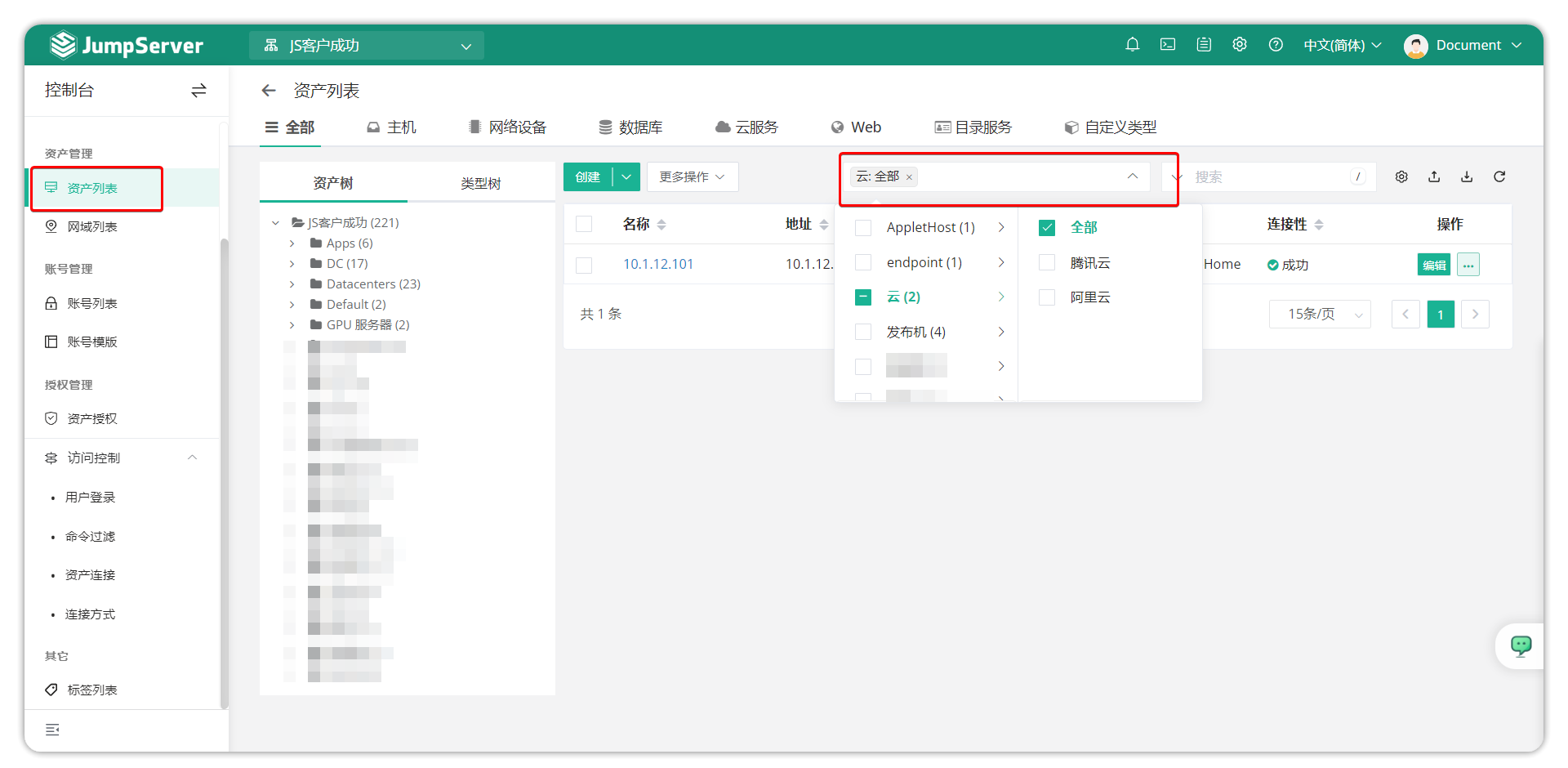Open the 15条/页 page size dropdown
The image size is (1568, 768).
click(x=1319, y=315)
